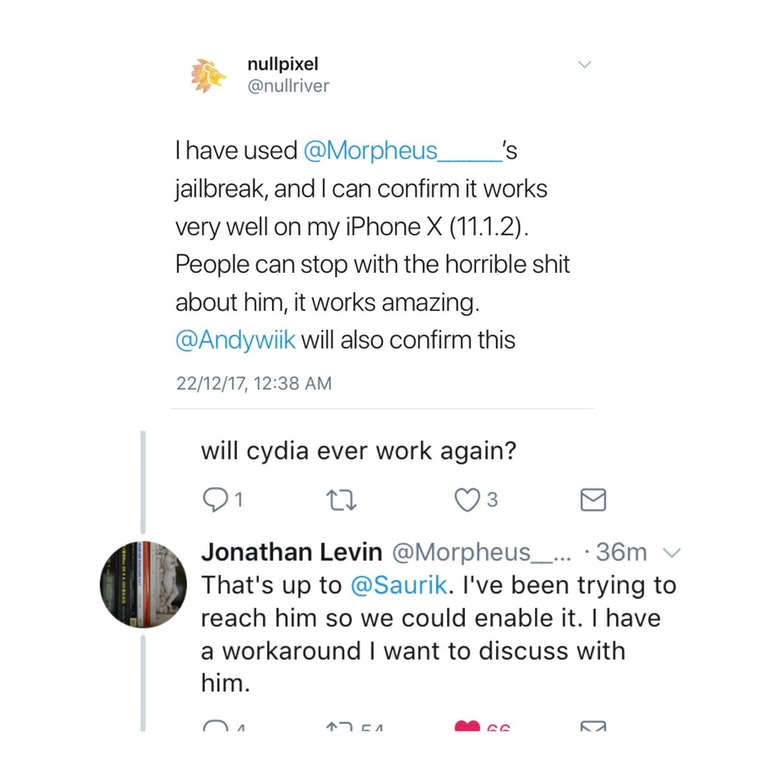Open the @Andywiik mention link
The height and width of the screenshot is (768, 768).
235,339
